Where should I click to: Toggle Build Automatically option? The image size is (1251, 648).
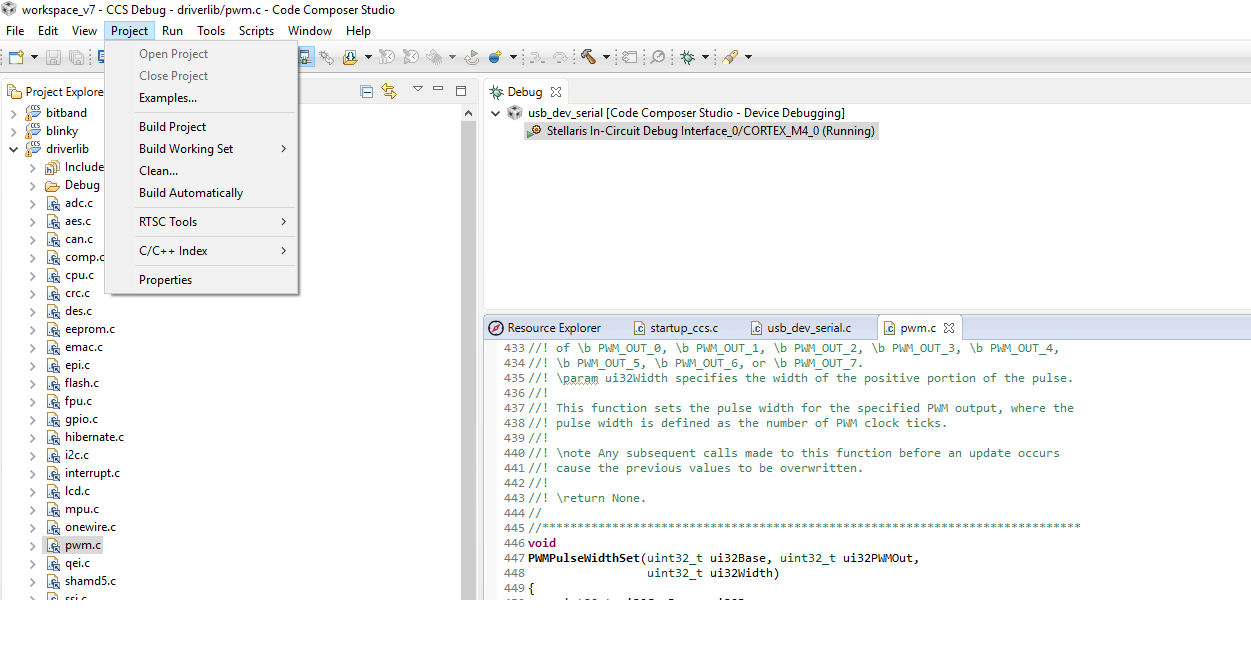click(x=201, y=193)
